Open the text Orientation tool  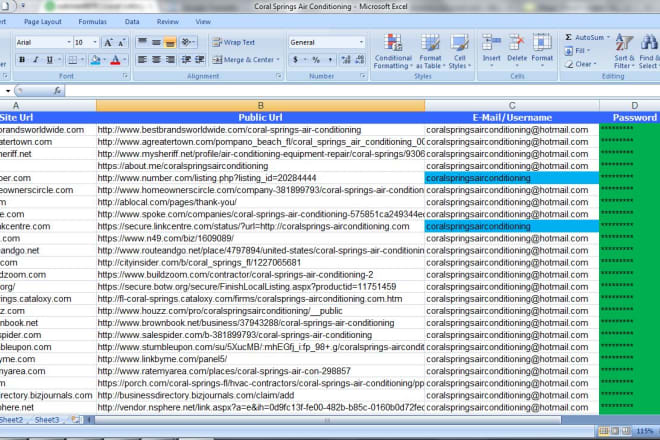tap(188, 42)
